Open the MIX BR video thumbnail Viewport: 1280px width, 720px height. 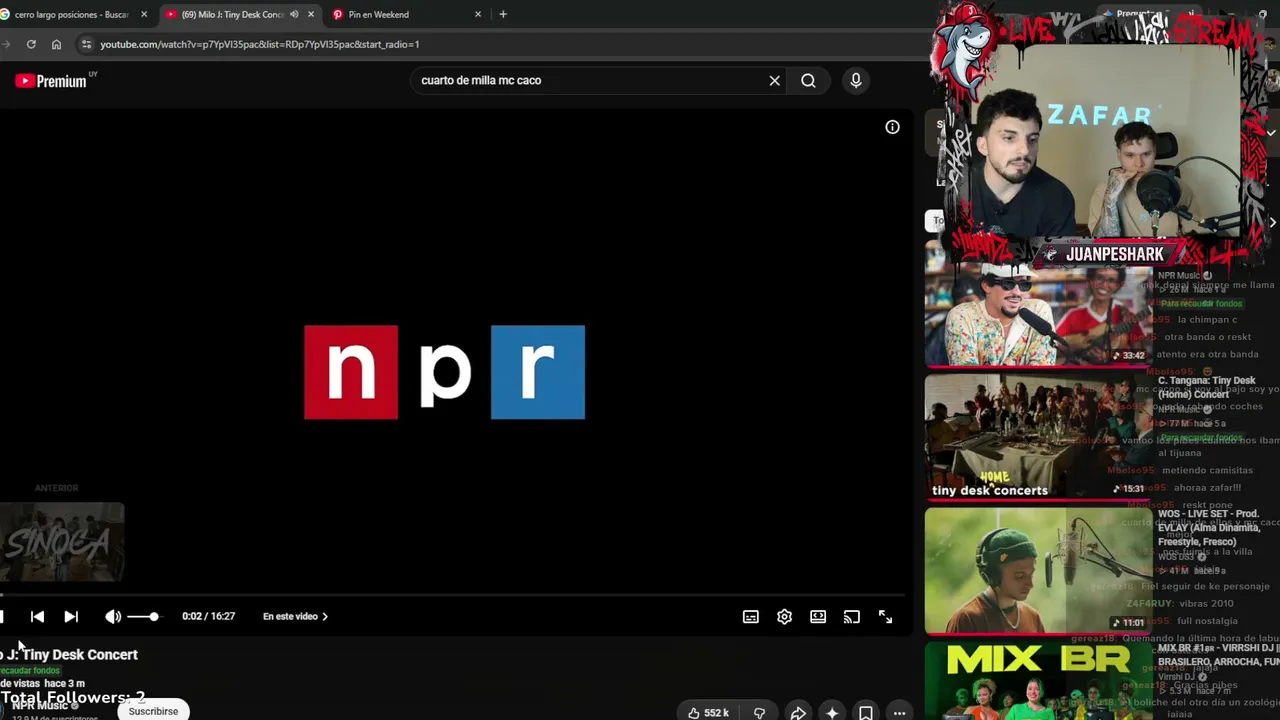coord(1037,681)
